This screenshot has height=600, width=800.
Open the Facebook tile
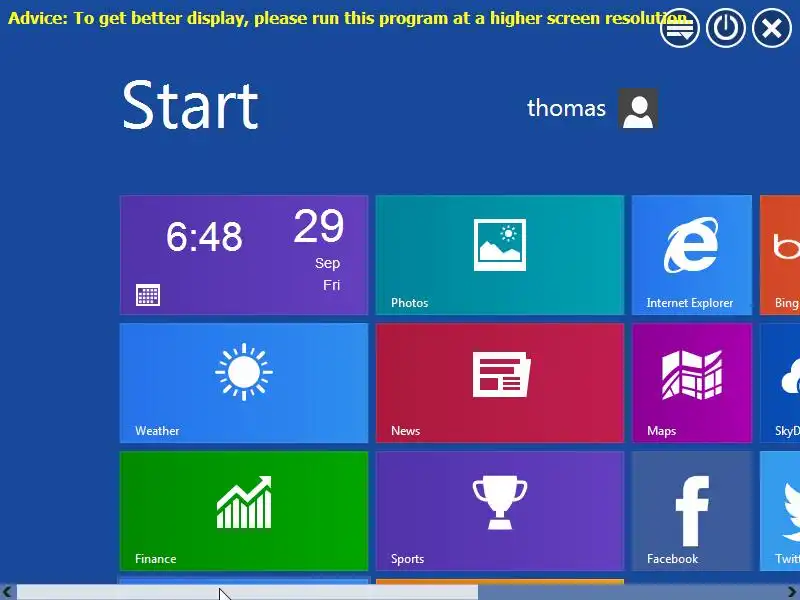(x=691, y=511)
